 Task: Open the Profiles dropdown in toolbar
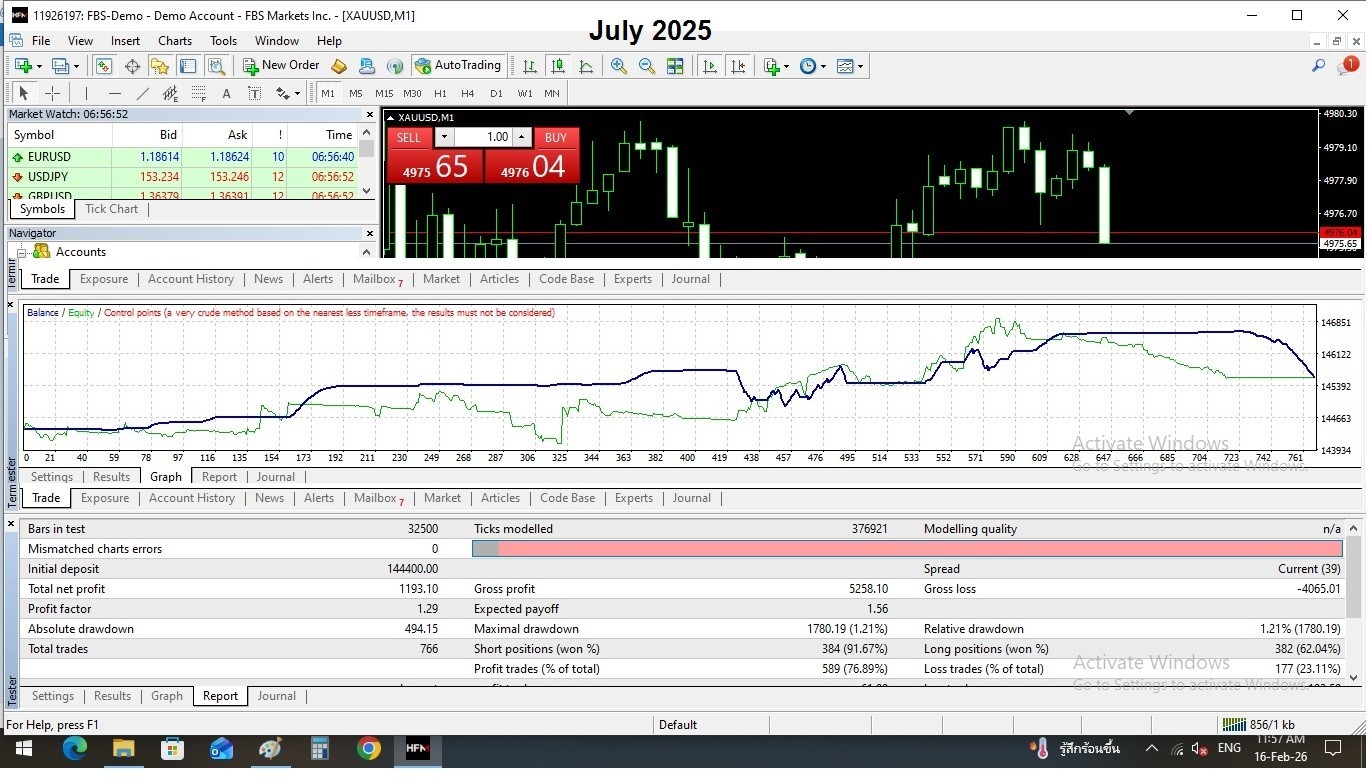[x=66, y=66]
